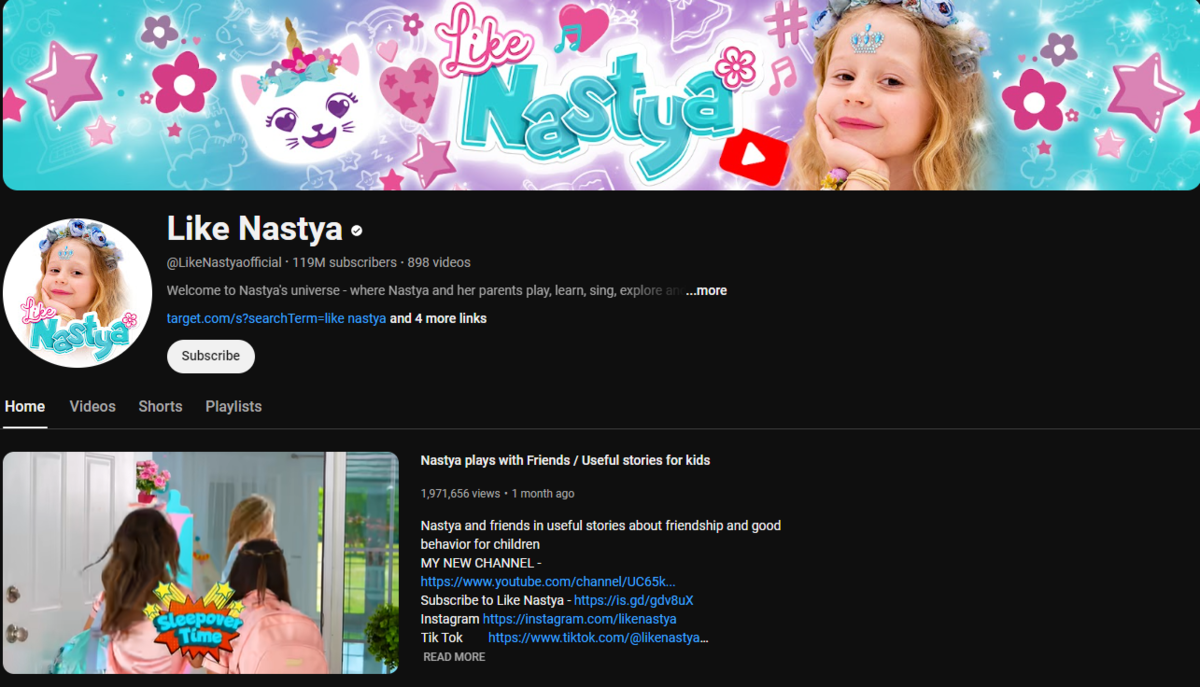1200x687 pixels.
Task: Click the Like Nastya channel banner
Action: 600,95
